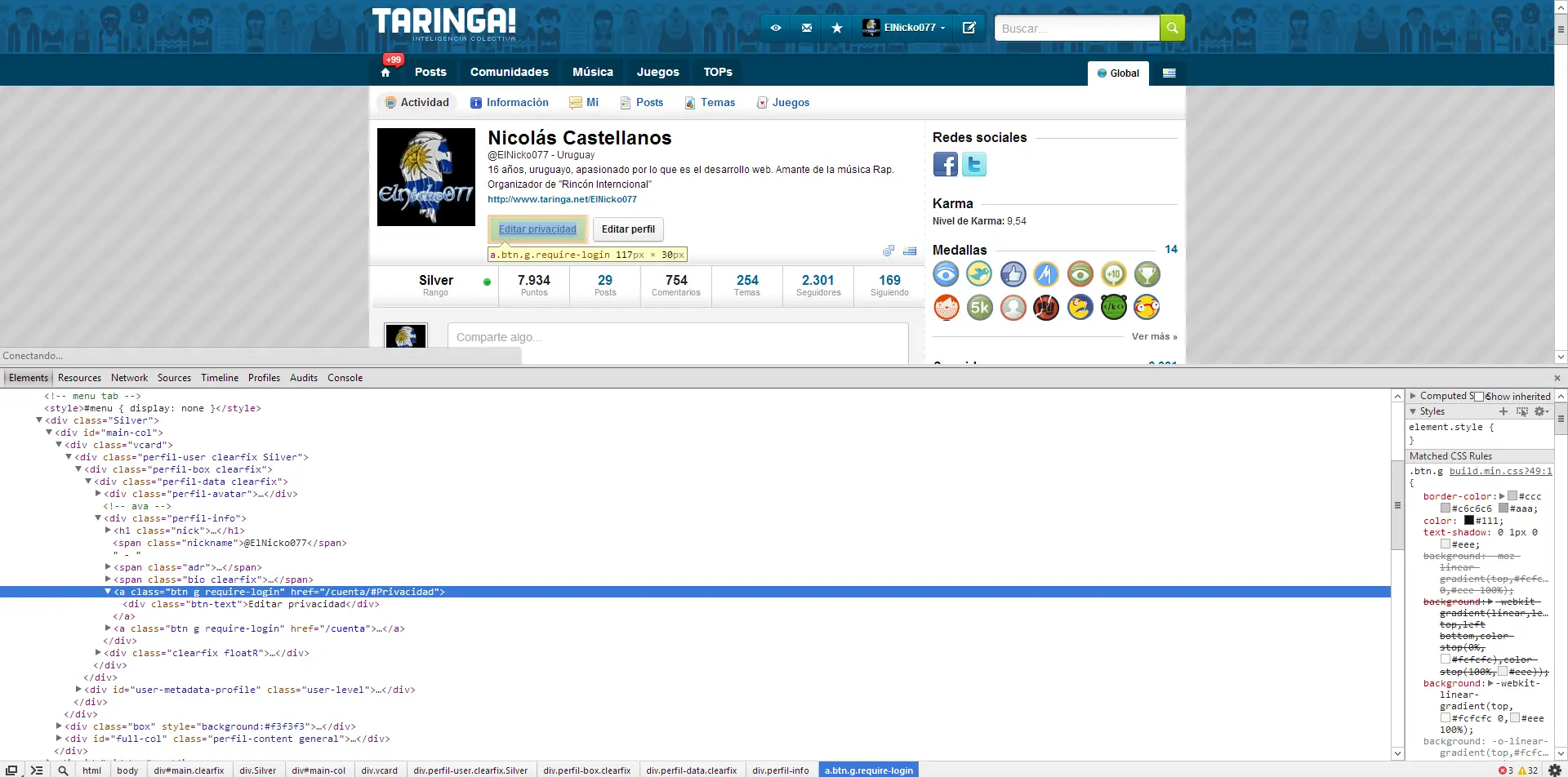Click the DevTools search magnifier icon
Screen dimensions: 1568x777
[x=63, y=770]
